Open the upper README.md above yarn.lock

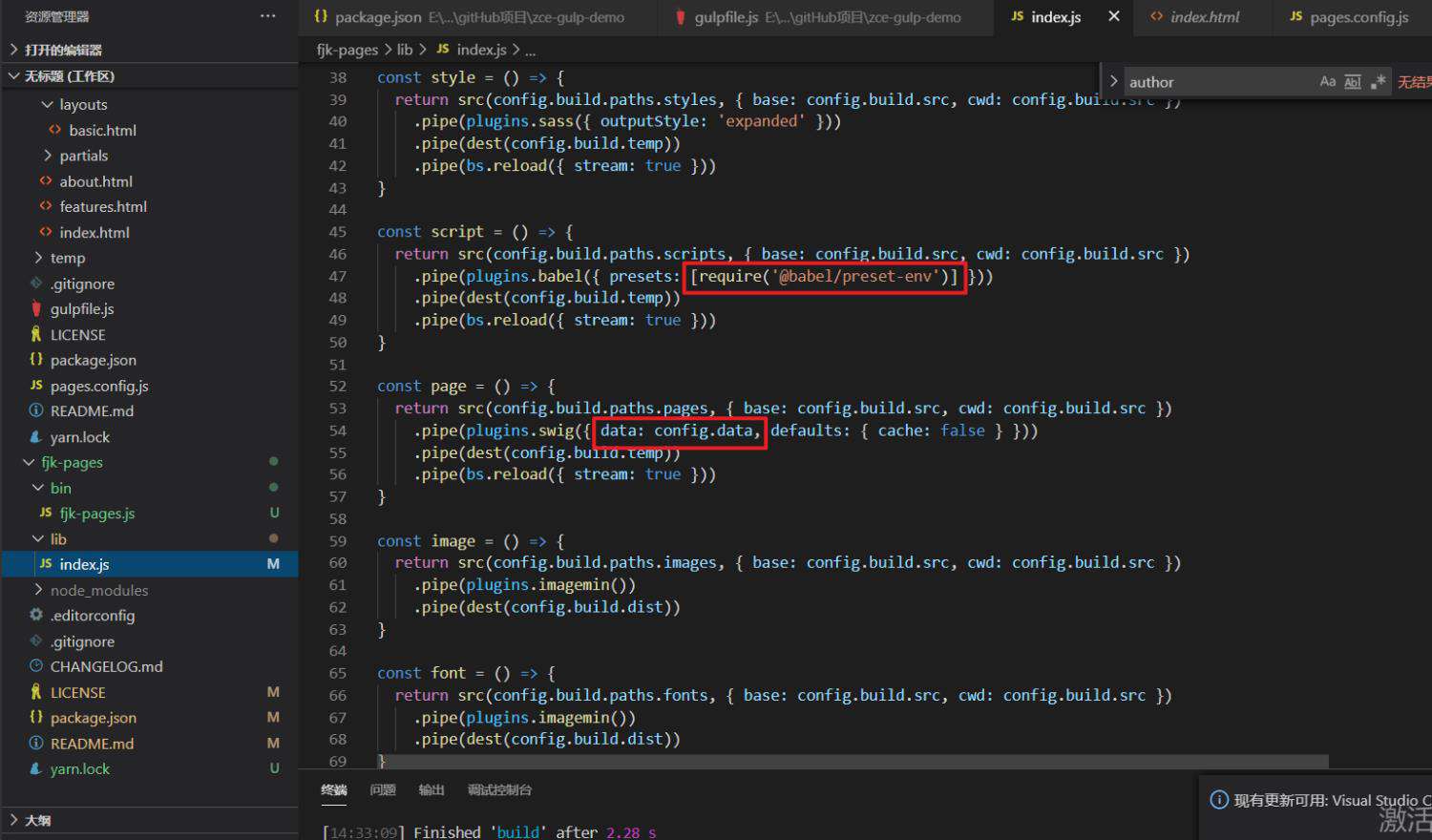click(92, 411)
